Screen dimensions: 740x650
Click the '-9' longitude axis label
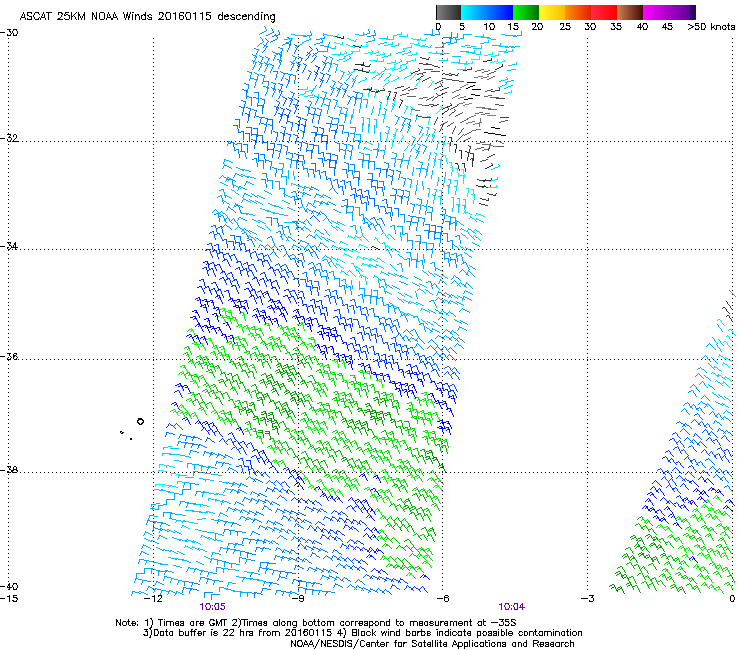point(298,599)
